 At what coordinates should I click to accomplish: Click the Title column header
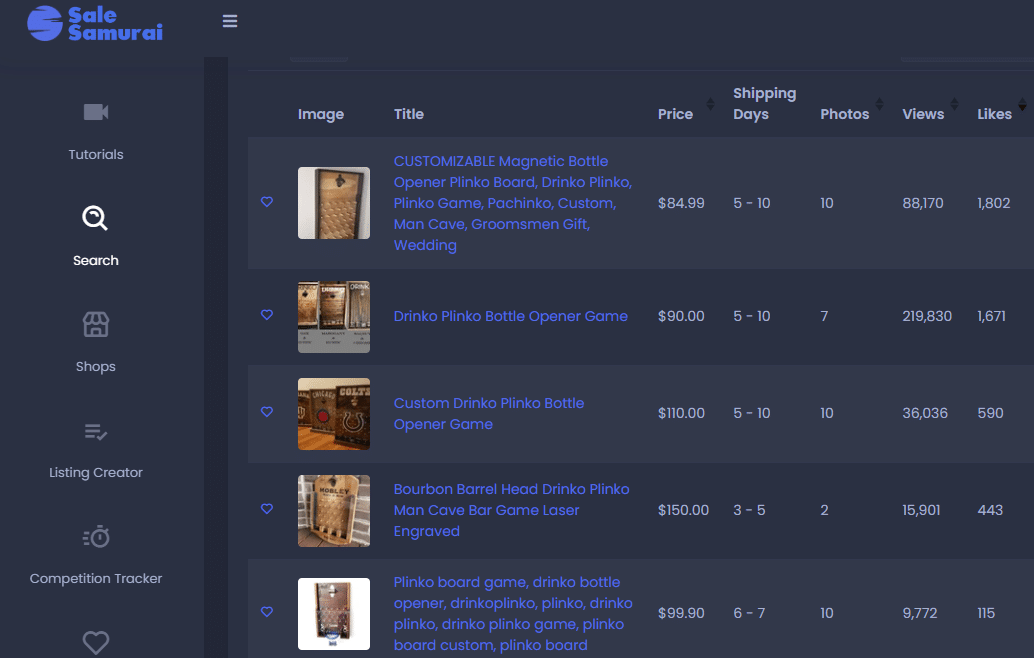point(409,114)
